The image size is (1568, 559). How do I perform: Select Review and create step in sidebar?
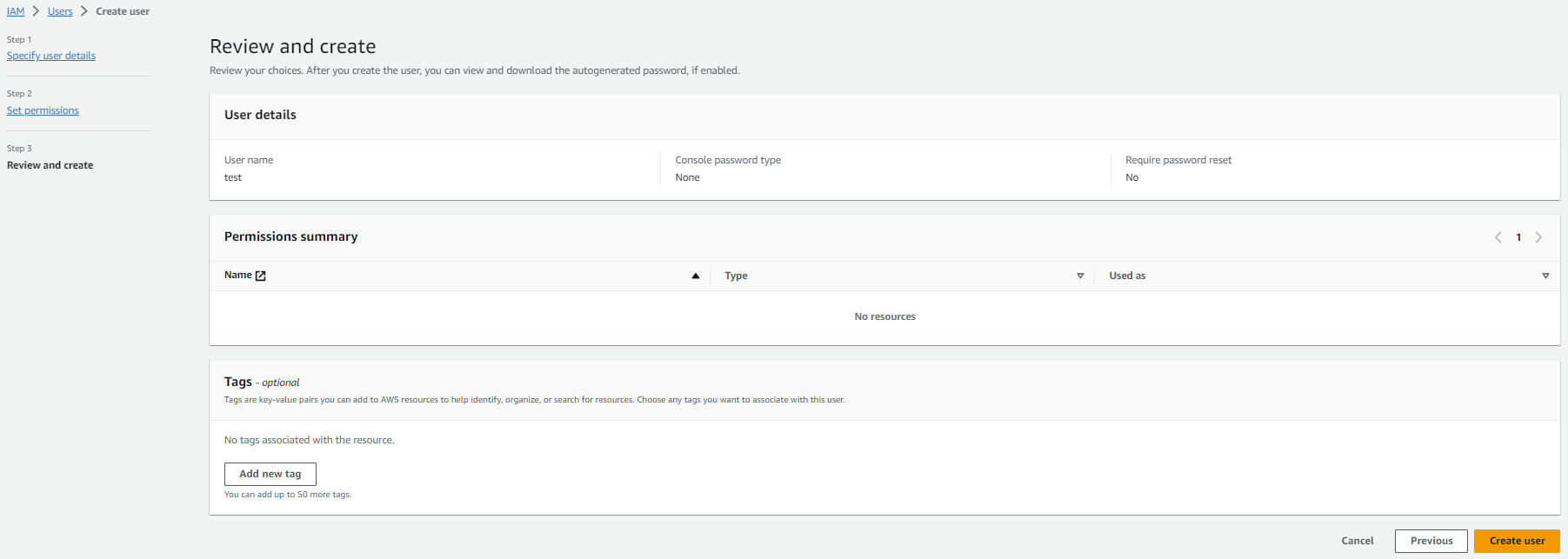(x=50, y=165)
